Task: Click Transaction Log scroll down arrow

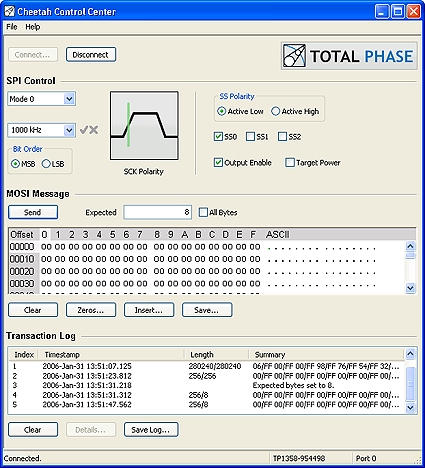Action: (x=410, y=407)
